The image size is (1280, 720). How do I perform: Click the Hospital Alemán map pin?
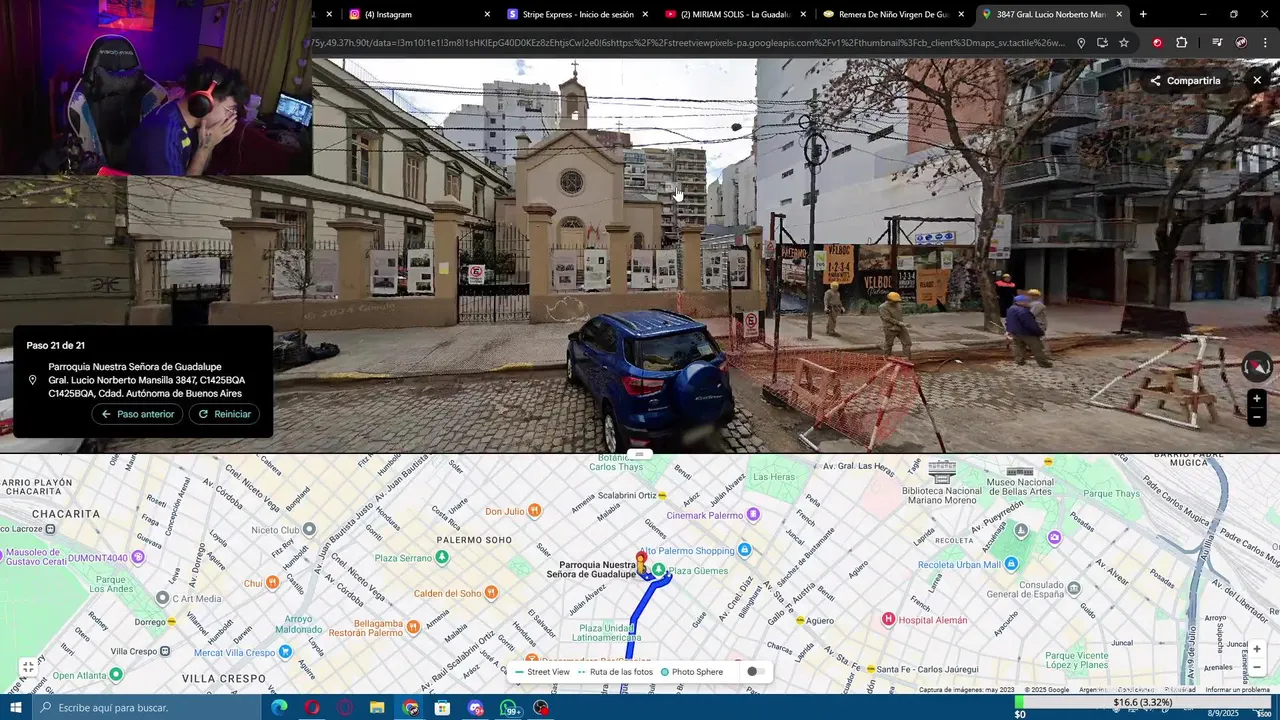(888, 620)
